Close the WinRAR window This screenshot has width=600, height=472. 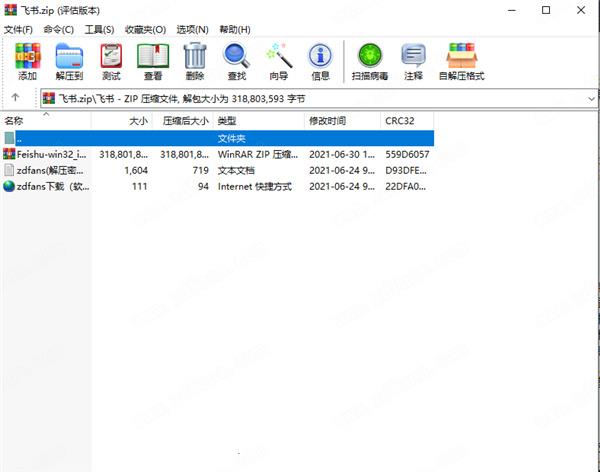581,10
